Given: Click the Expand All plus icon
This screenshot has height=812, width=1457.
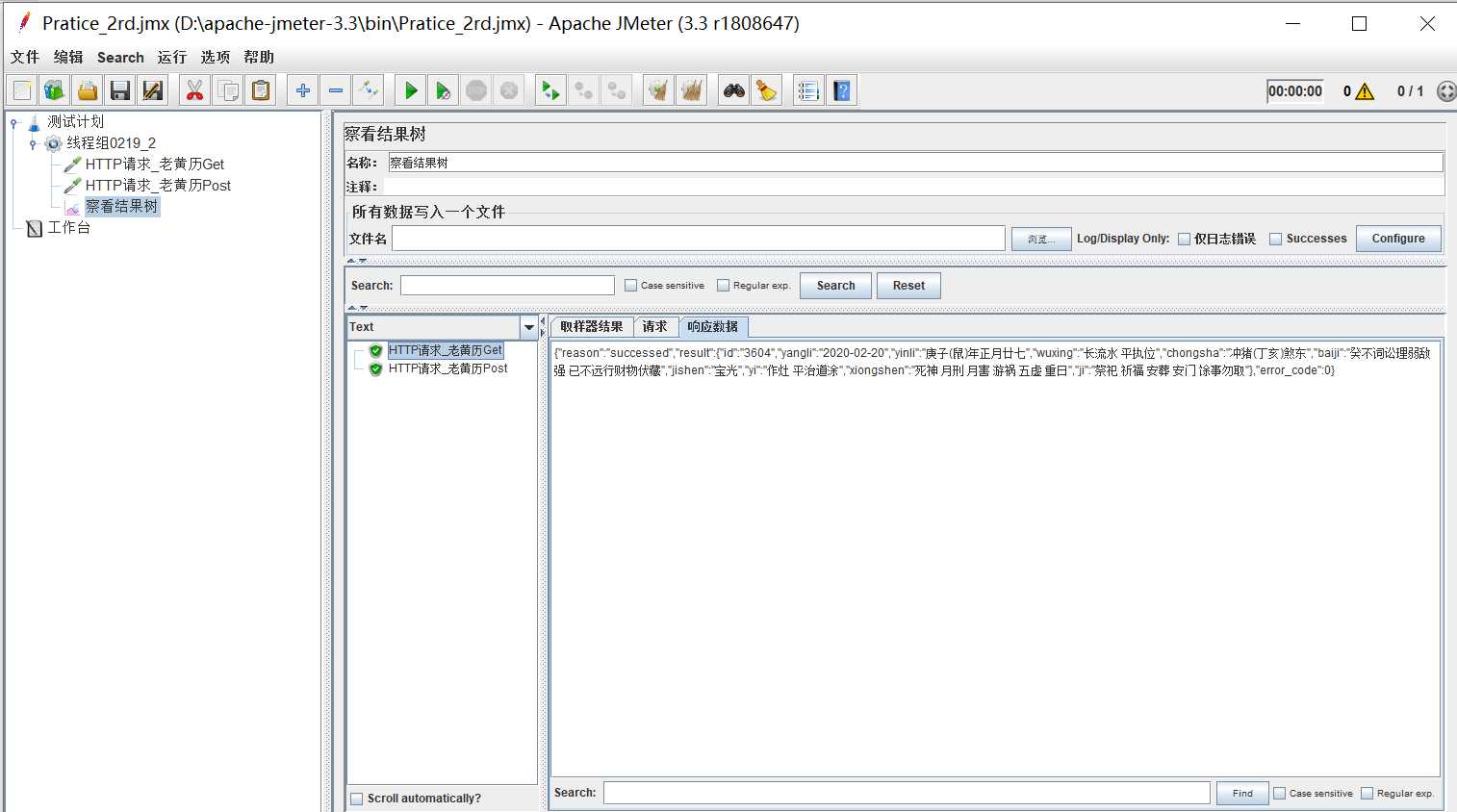Looking at the screenshot, I should [303, 90].
